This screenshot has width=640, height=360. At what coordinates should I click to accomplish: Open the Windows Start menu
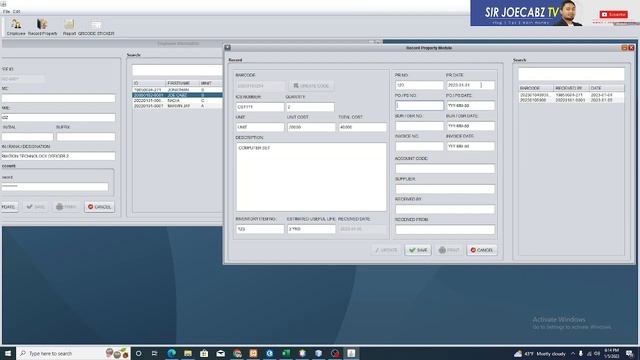coord(8,353)
